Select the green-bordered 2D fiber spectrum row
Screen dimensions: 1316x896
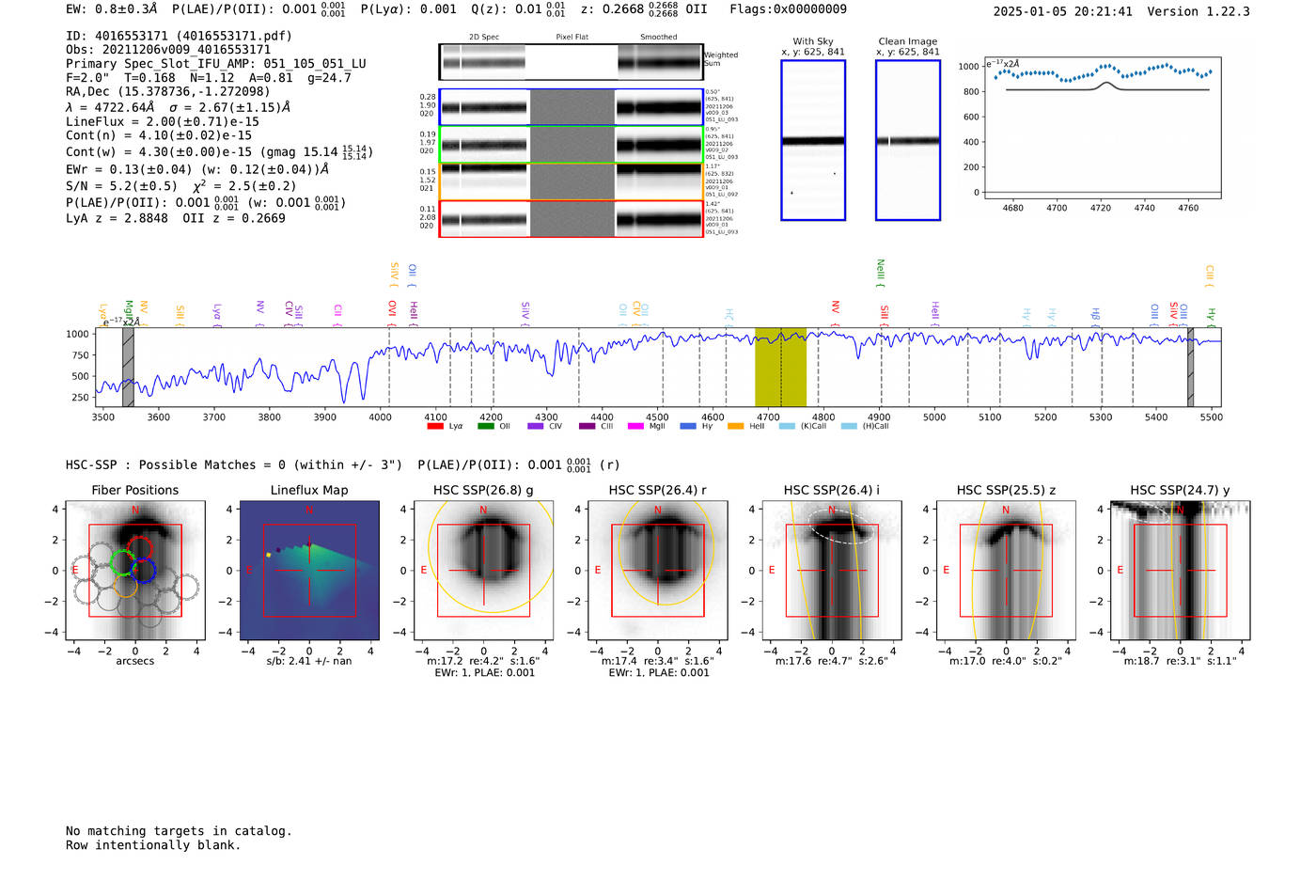point(571,145)
